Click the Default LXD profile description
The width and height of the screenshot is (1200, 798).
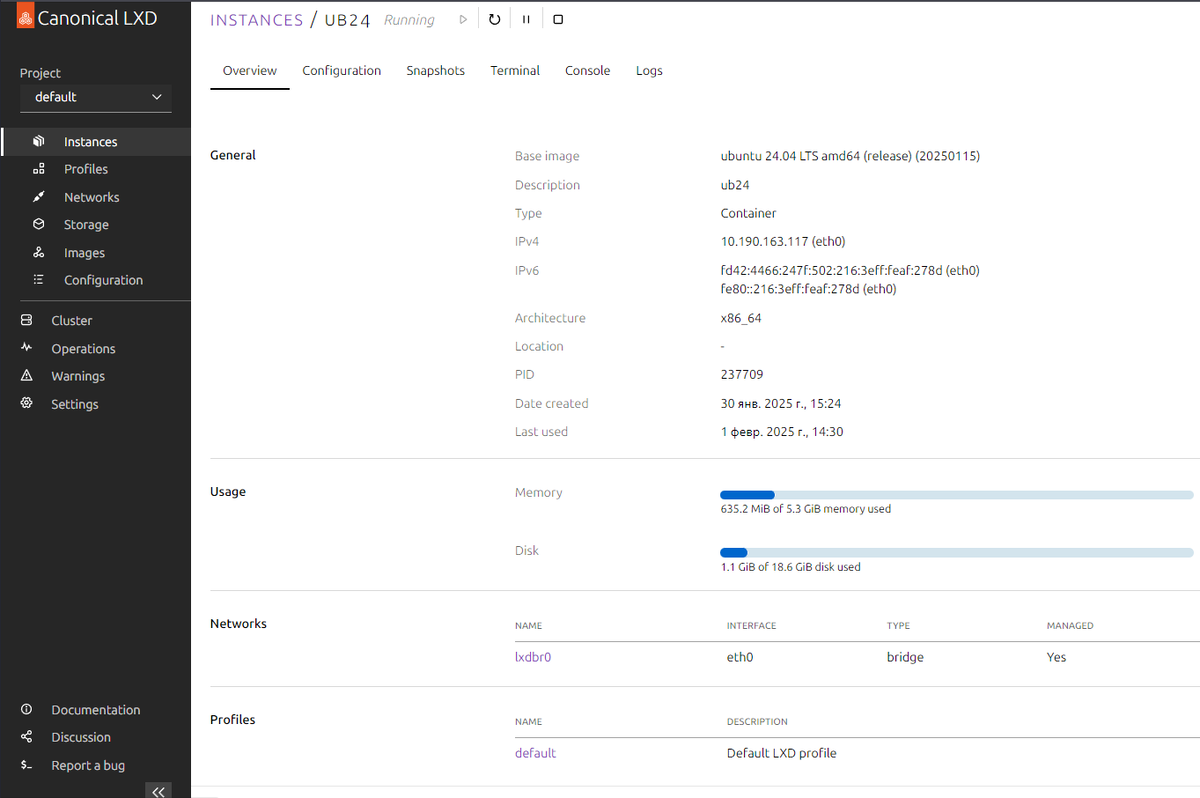pos(781,753)
